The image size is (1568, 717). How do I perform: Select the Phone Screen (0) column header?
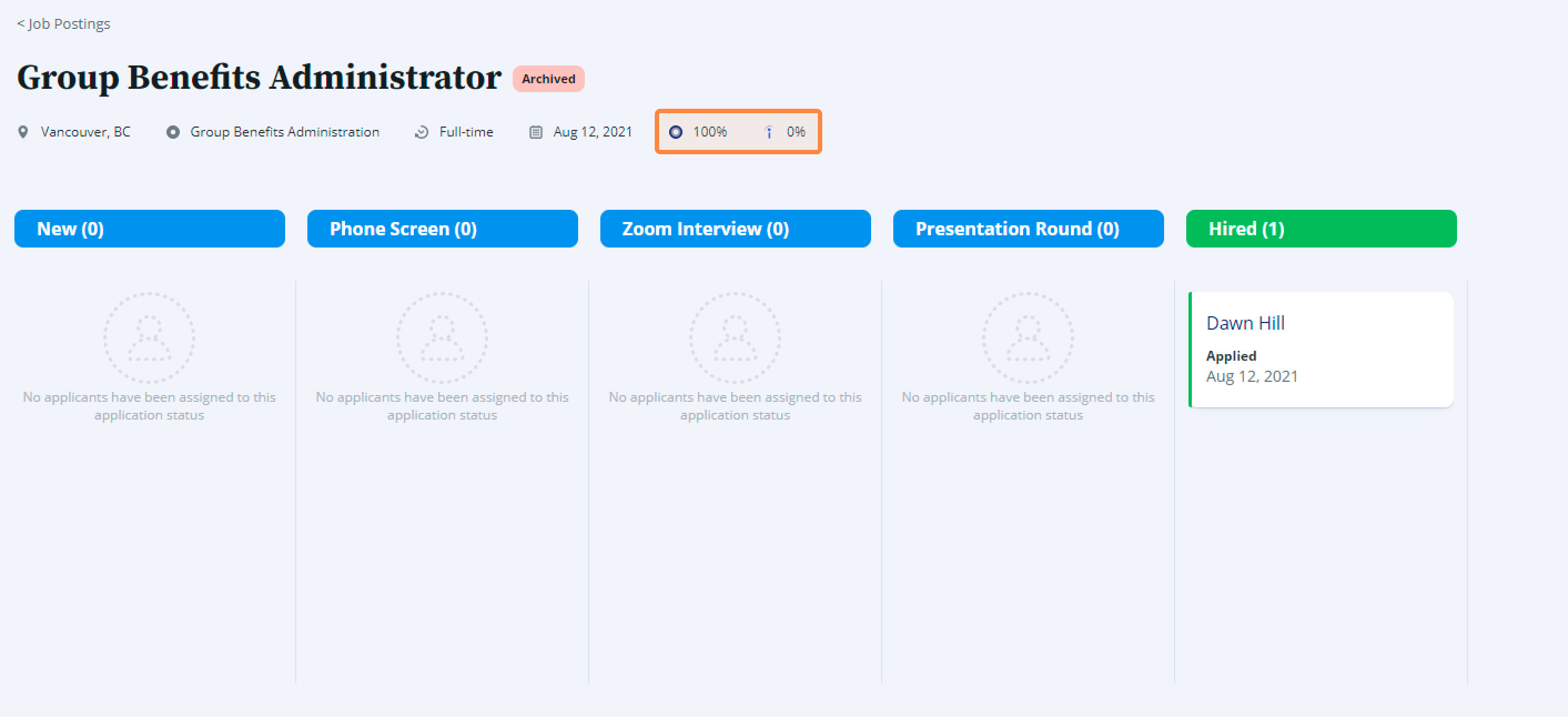point(443,229)
